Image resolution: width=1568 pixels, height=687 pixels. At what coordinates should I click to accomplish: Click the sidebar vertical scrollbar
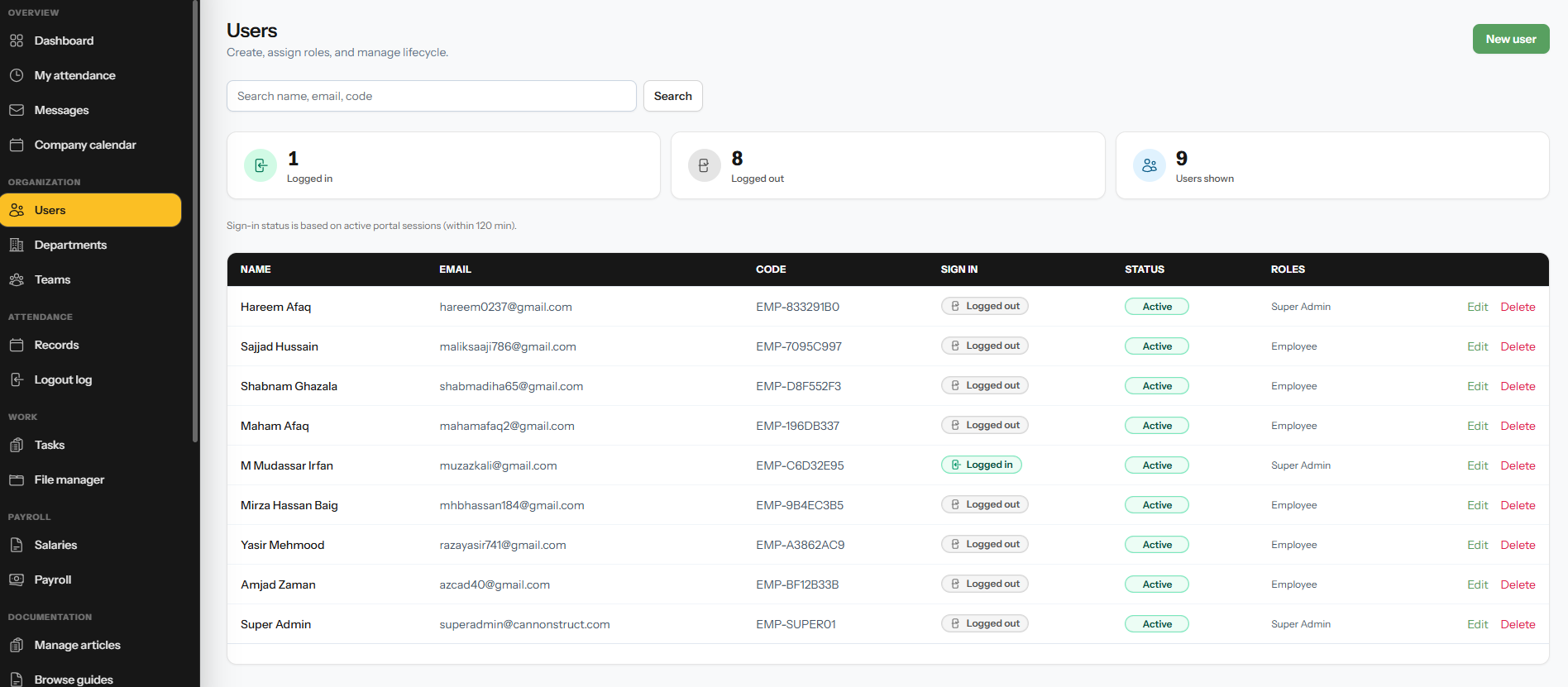[195, 222]
